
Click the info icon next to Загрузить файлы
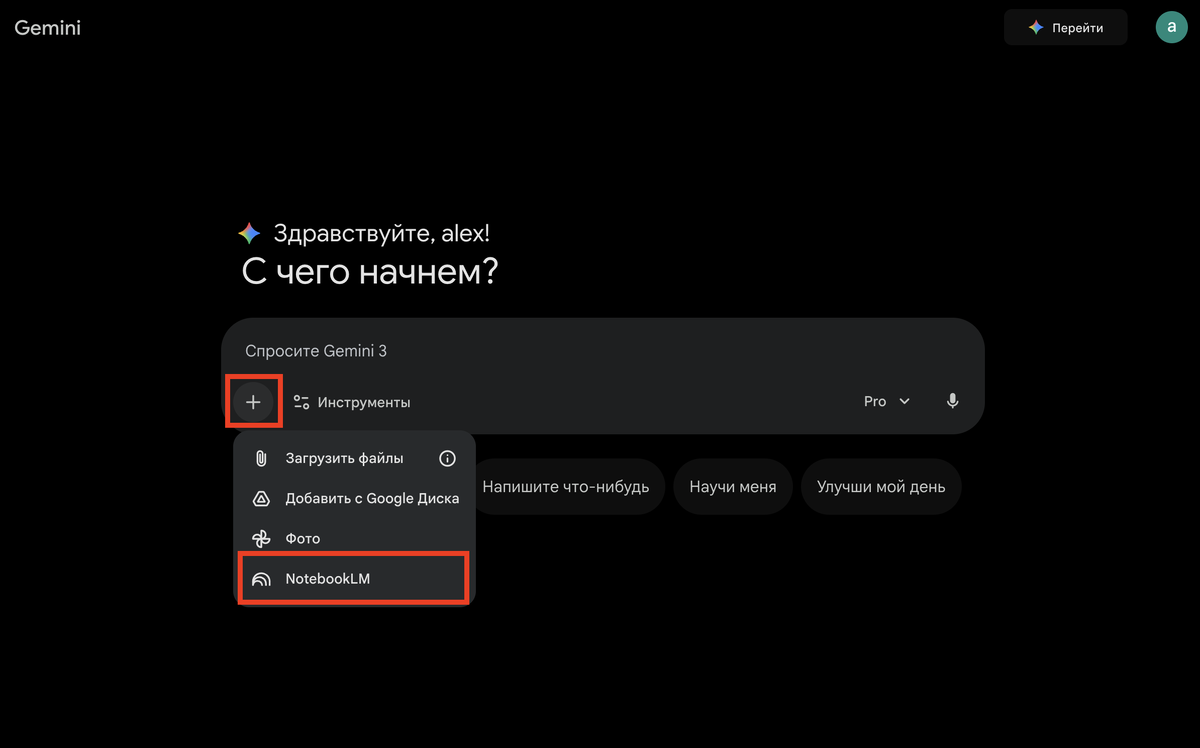click(x=447, y=458)
